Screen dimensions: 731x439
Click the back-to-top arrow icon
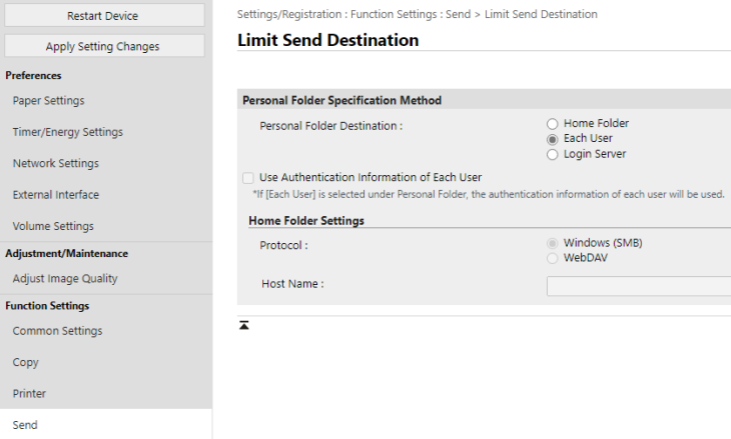(243, 325)
